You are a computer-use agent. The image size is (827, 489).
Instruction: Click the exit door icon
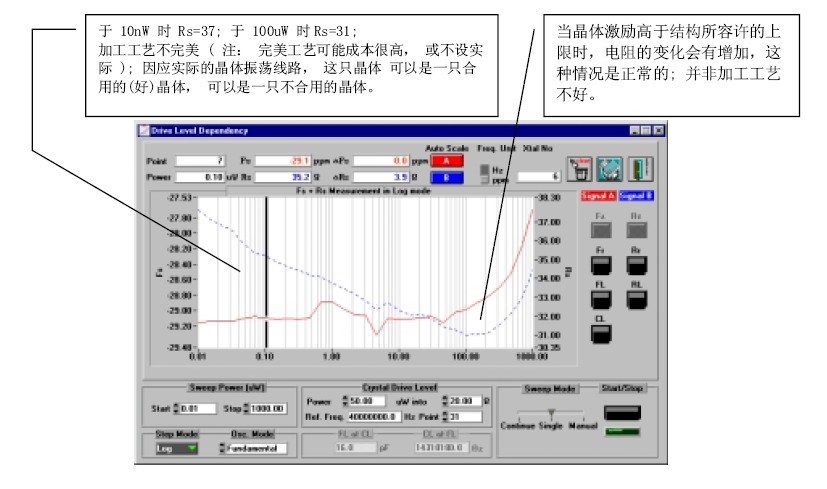click(640, 170)
